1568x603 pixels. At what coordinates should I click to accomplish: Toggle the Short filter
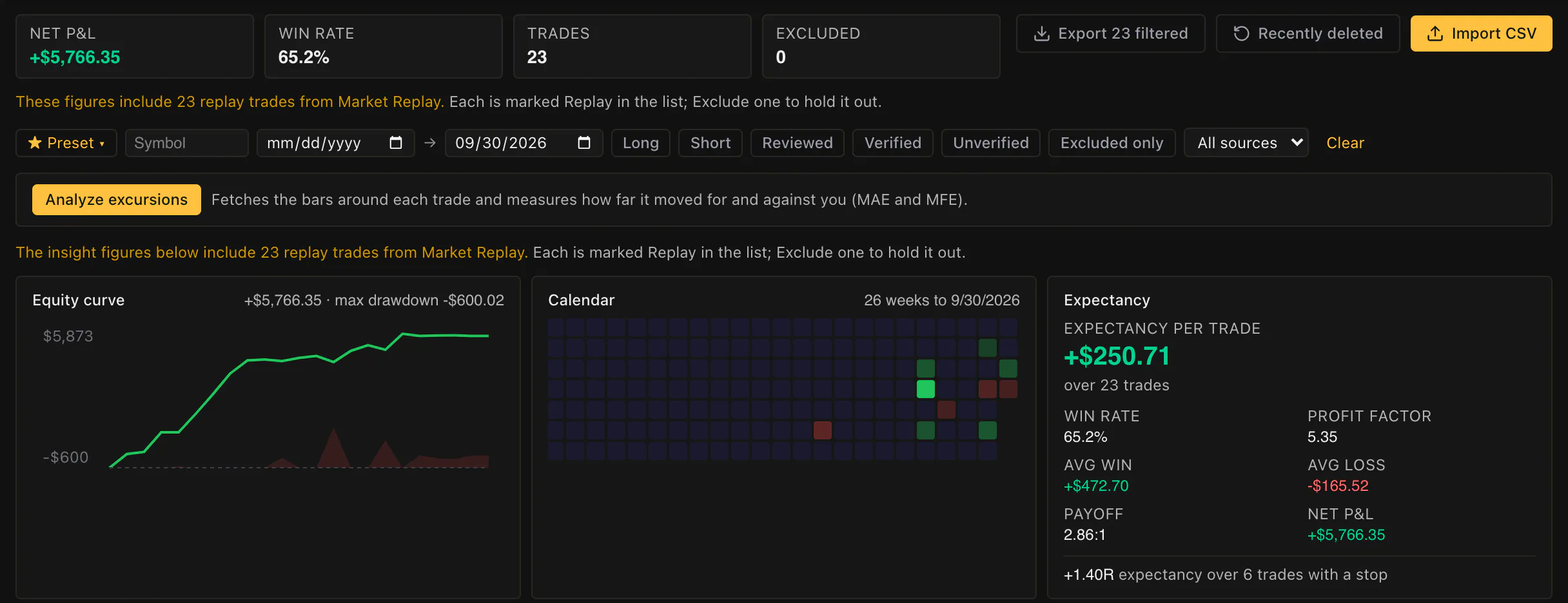point(710,143)
